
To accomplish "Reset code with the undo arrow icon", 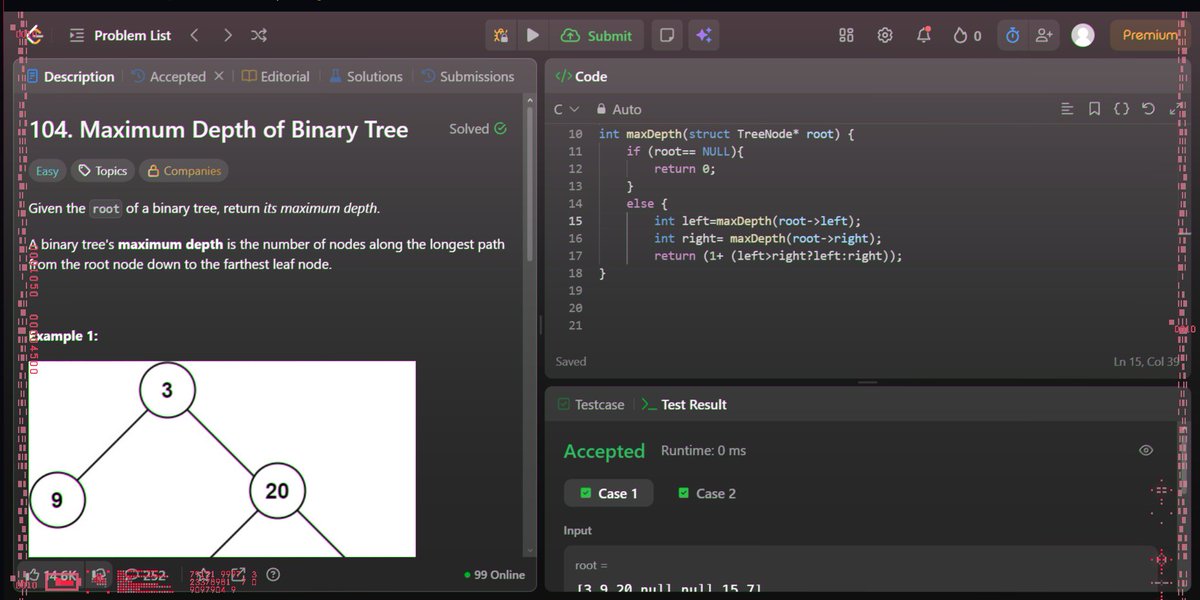I will [1148, 109].
